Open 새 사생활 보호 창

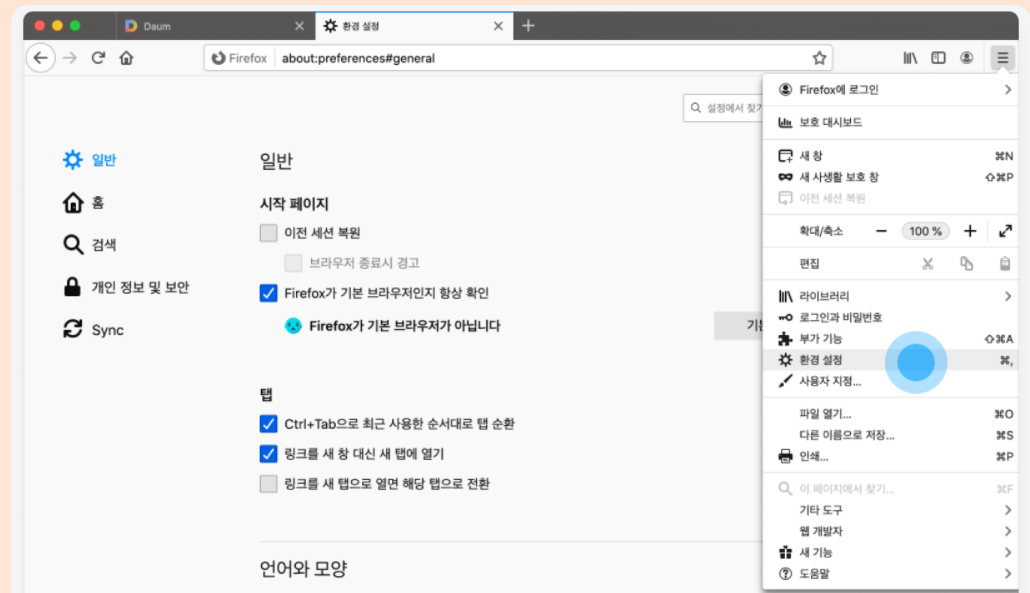890,177
